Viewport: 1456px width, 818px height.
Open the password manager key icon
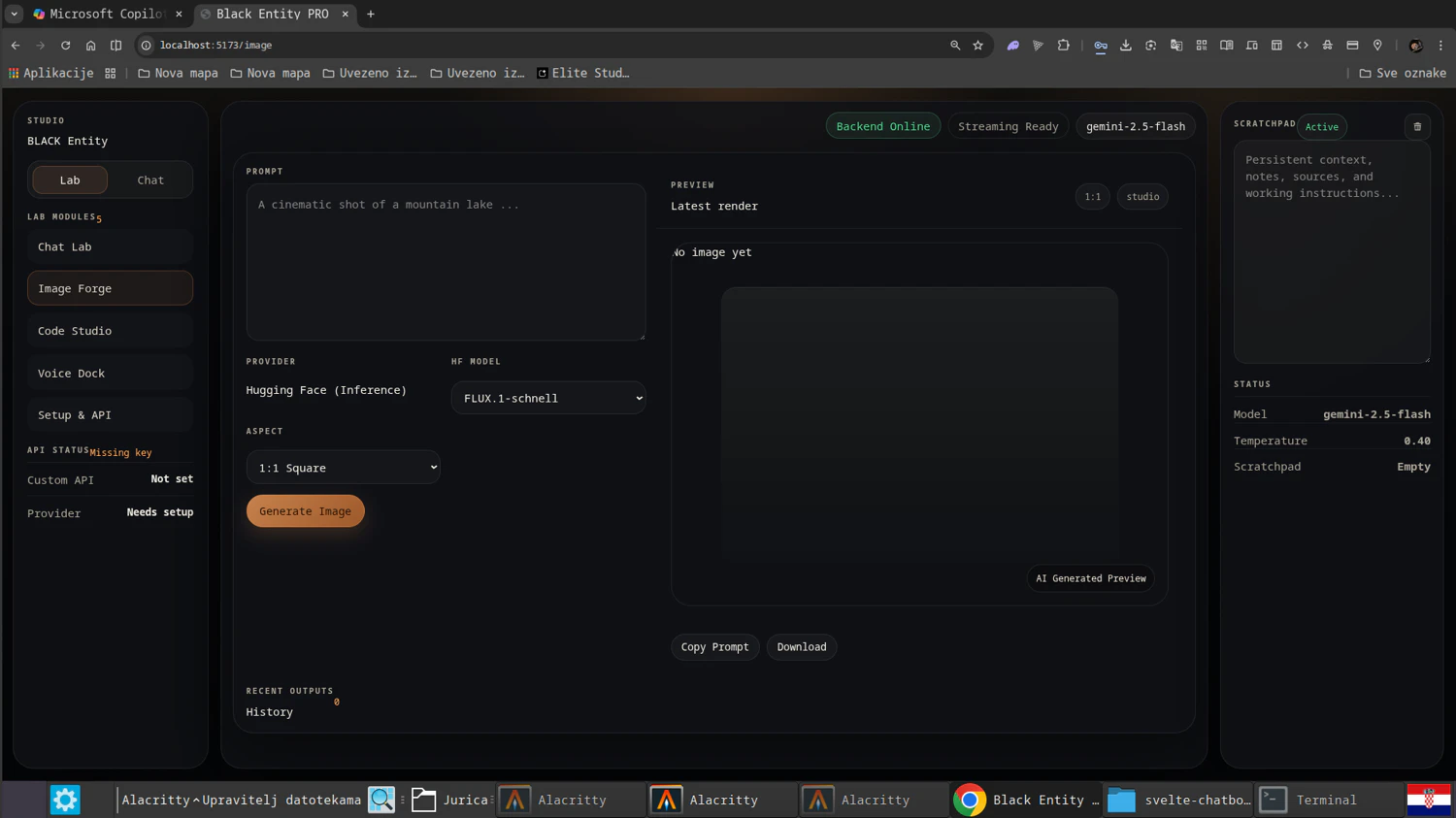point(1101,46)
